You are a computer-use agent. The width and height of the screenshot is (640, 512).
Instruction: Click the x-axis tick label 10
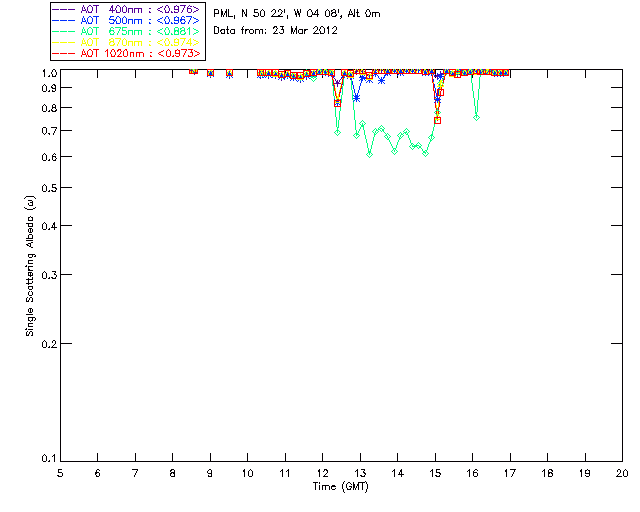[x=247, y=473]
